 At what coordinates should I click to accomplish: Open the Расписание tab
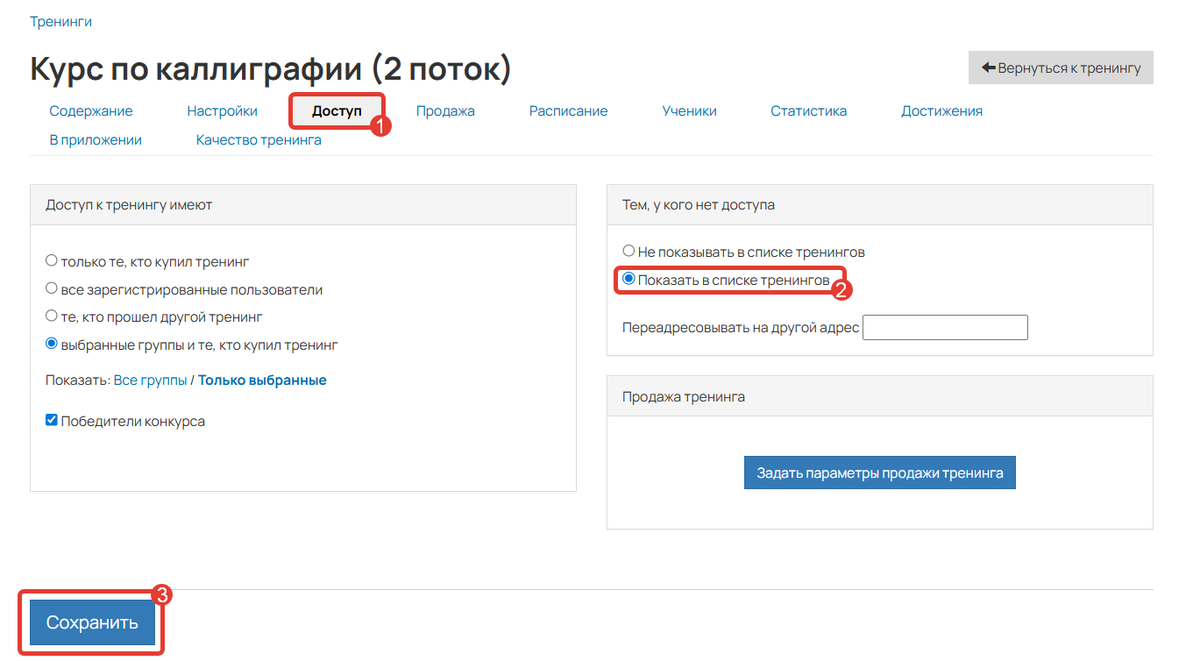pyautogui.click(x=568, y=110)
